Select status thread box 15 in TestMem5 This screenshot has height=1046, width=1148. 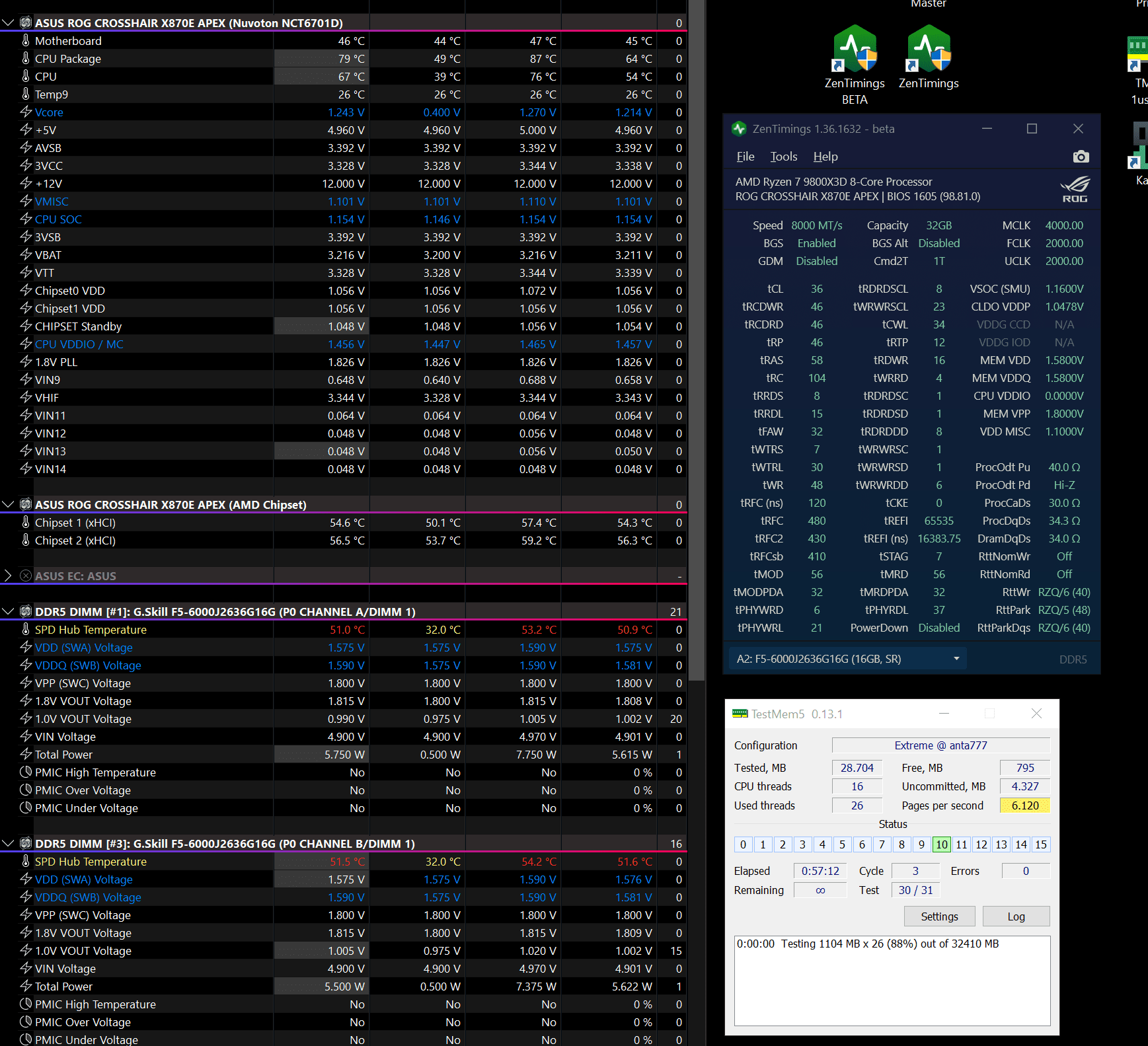click(x=1041, y=844)
